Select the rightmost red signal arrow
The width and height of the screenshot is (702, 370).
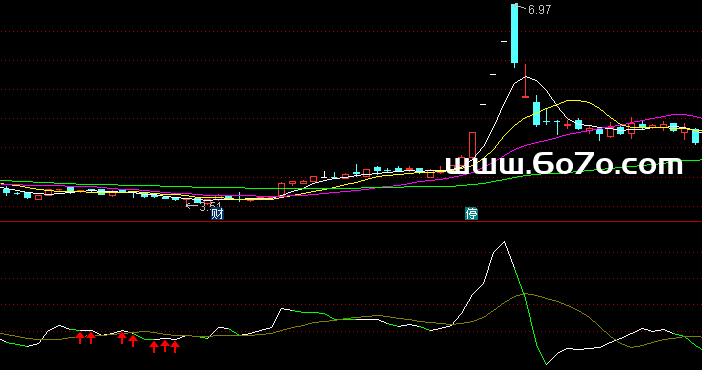coord(175,346)
